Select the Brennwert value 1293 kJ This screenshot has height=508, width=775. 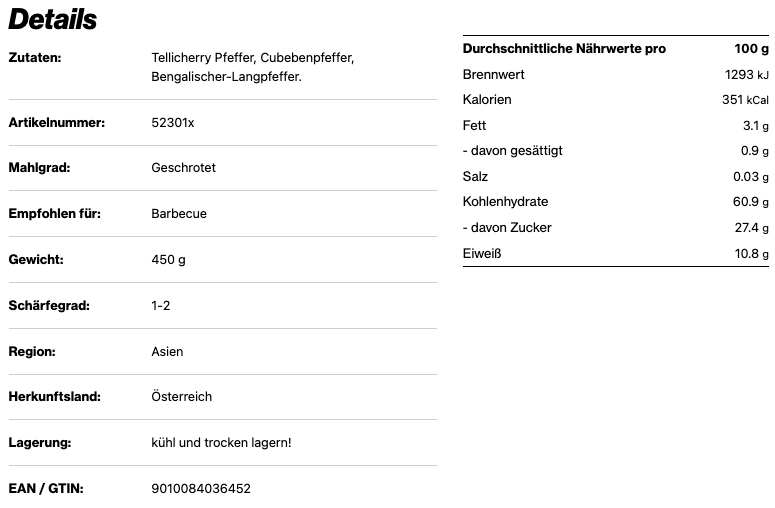(x=746, y=75)
